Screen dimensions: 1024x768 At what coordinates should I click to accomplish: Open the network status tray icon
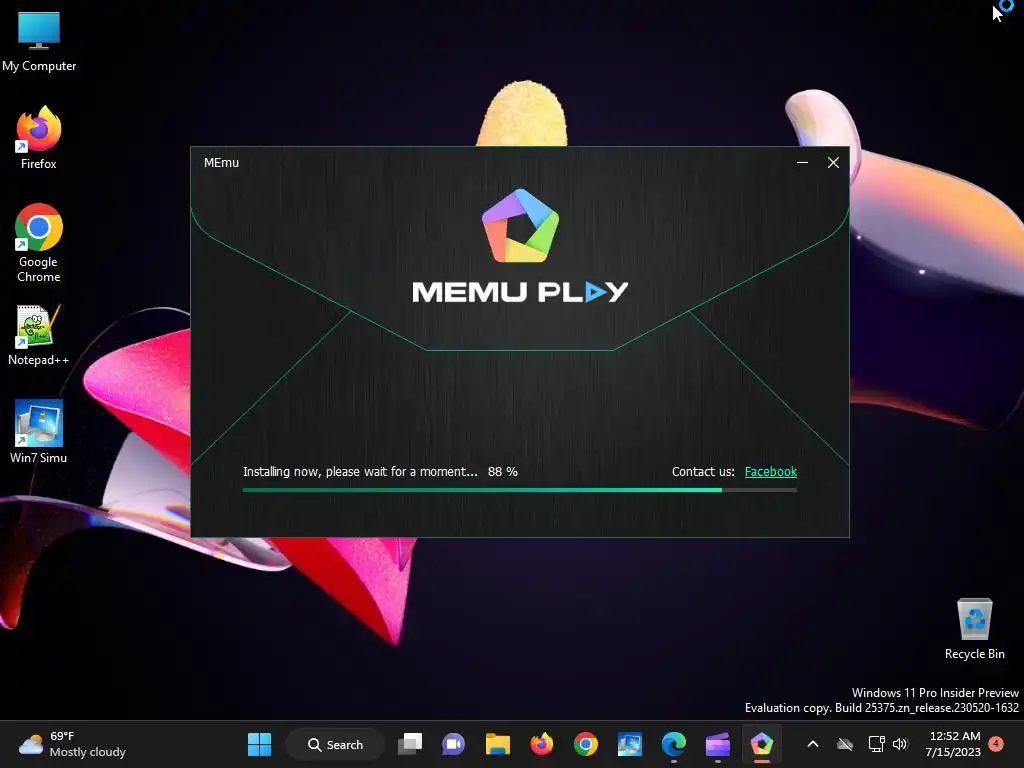point(876,744)
